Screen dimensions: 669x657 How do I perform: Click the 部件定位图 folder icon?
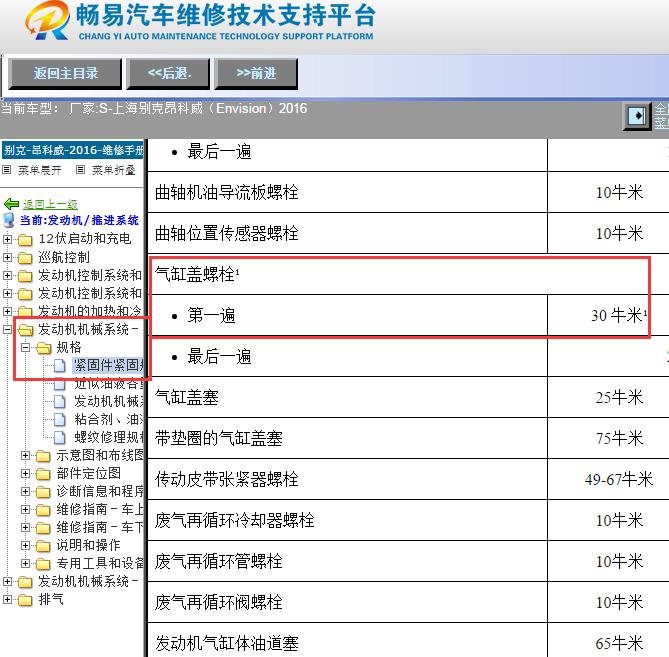43,474
